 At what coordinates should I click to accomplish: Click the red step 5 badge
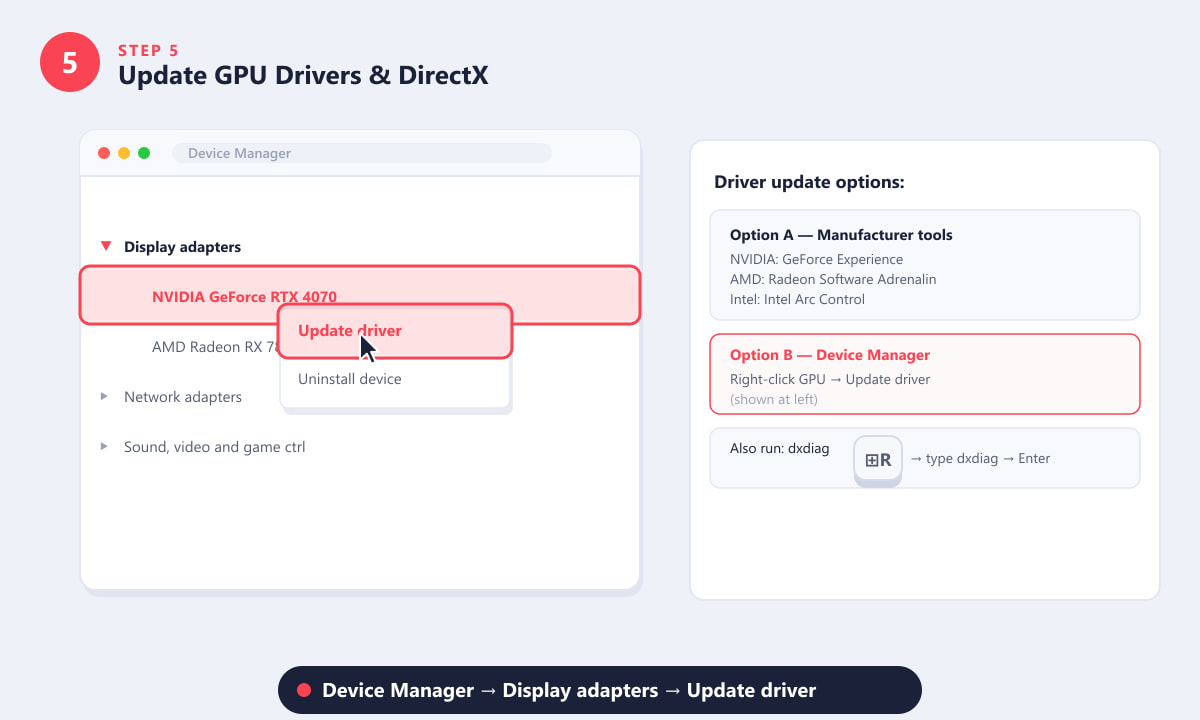[x=70, y=62]
